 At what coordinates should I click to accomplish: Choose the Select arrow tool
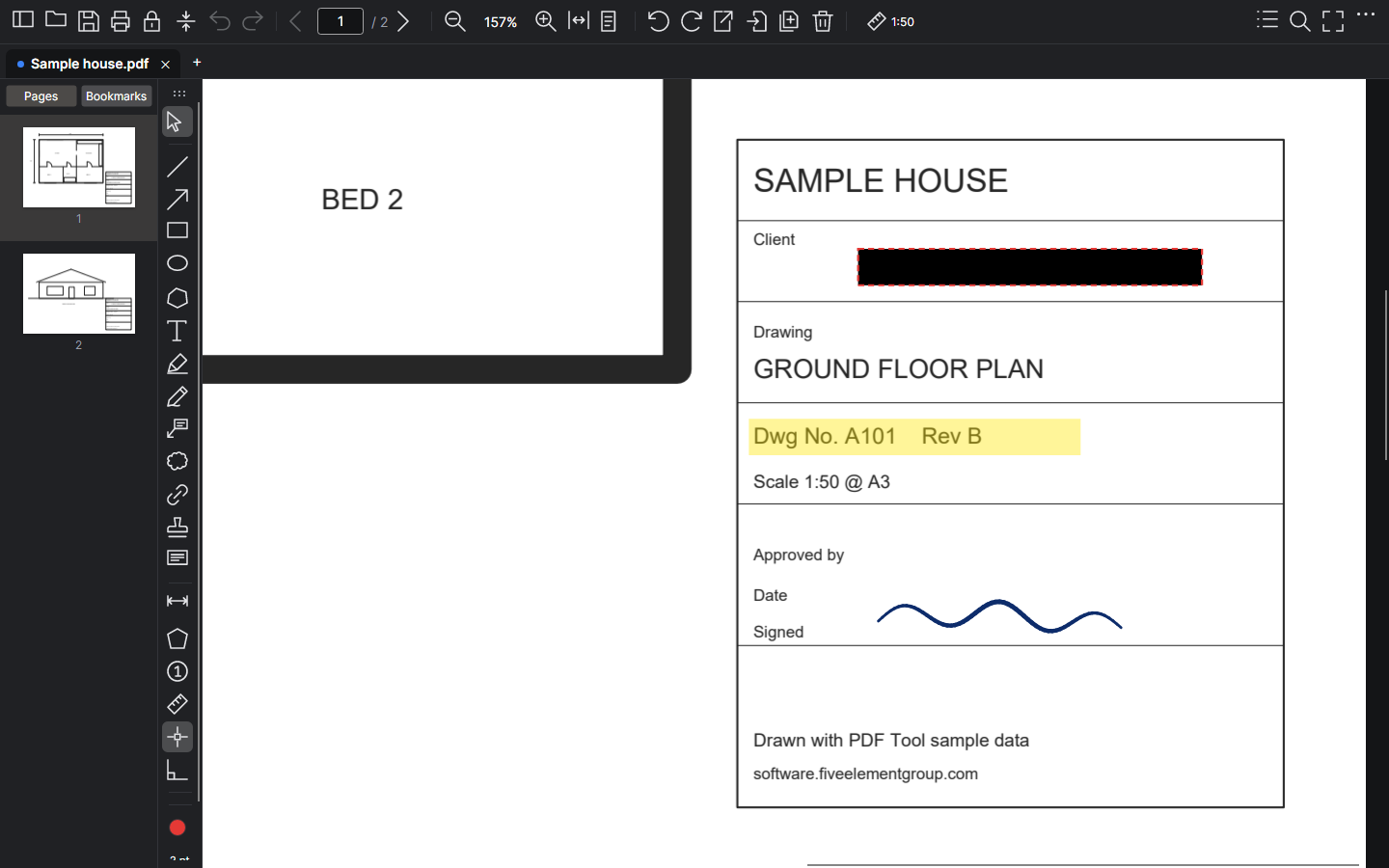(x=177, y=122)
